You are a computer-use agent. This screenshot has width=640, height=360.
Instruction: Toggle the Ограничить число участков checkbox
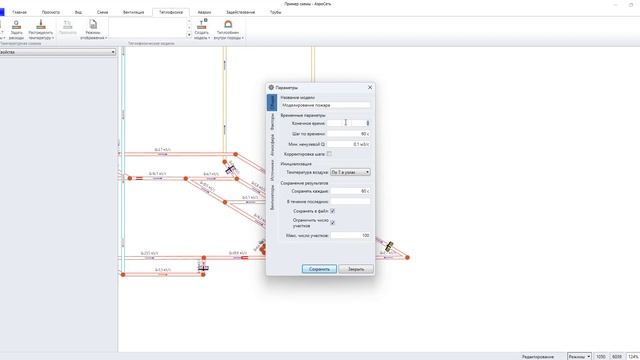[x=332, y=223]
